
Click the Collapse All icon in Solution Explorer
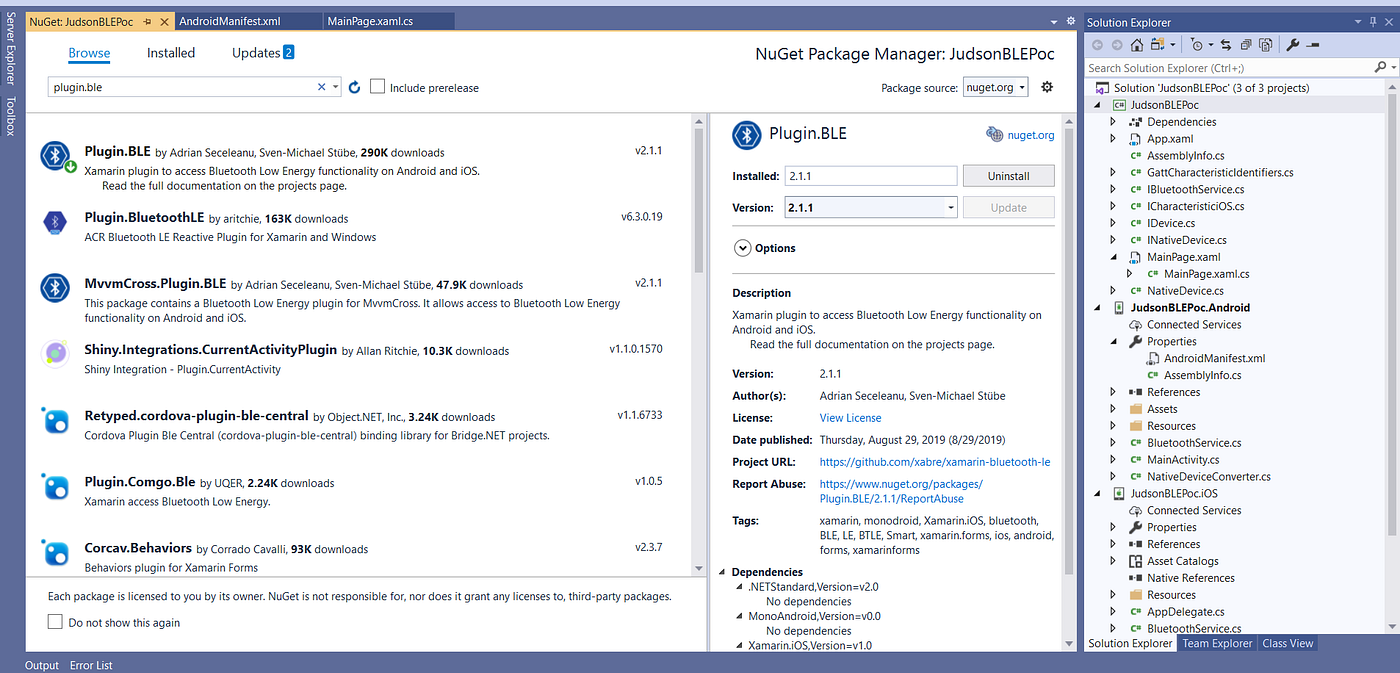pyautogui.click(x=1246, y=45)
